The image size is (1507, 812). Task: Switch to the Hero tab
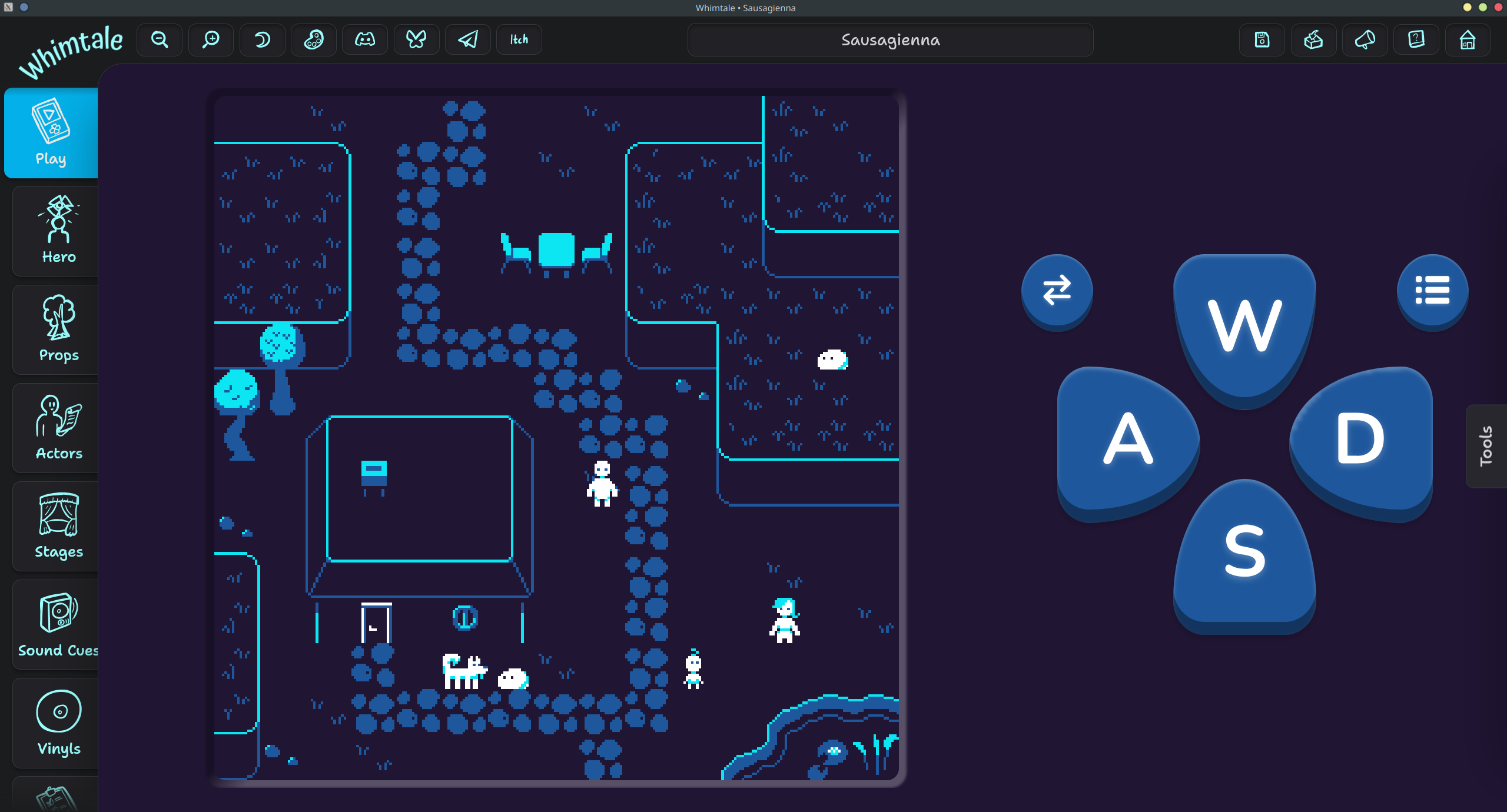click(x=58, y=231)
